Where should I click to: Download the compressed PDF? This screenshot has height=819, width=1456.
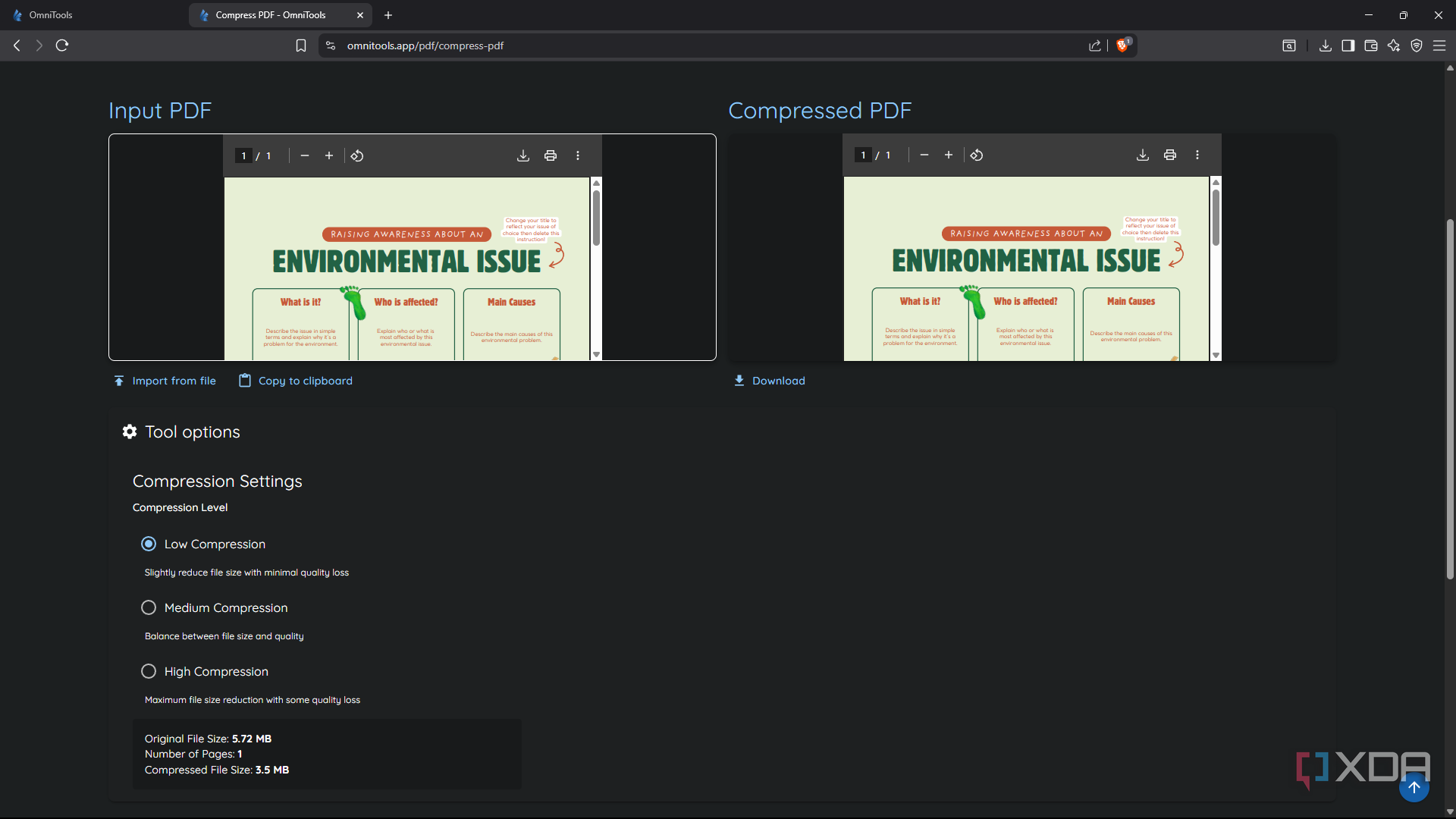click(770, 381)
